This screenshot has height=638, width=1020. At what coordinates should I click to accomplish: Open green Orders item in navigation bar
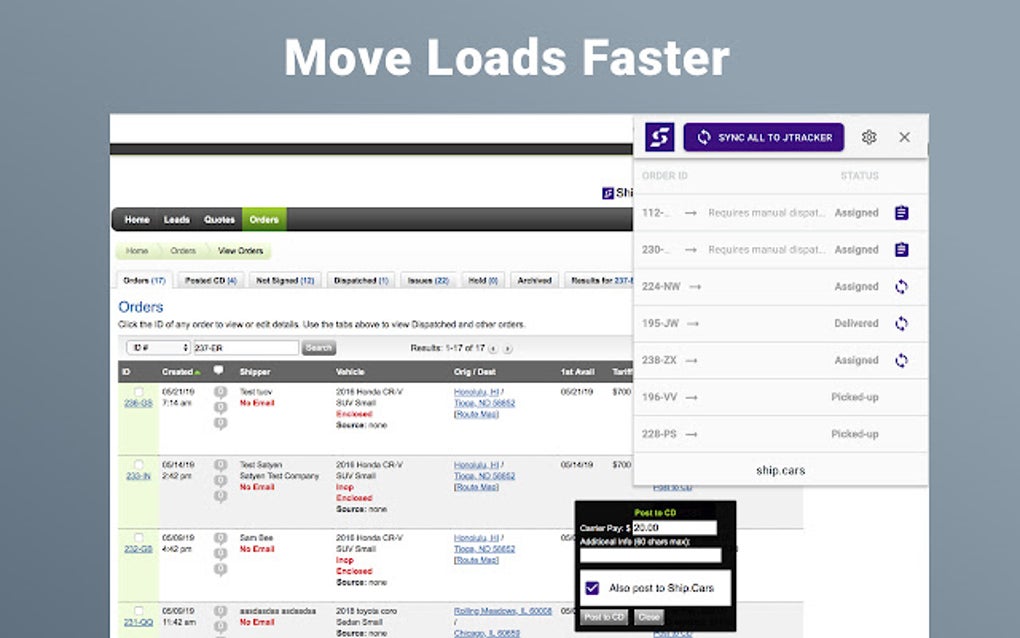coord(264,220)
